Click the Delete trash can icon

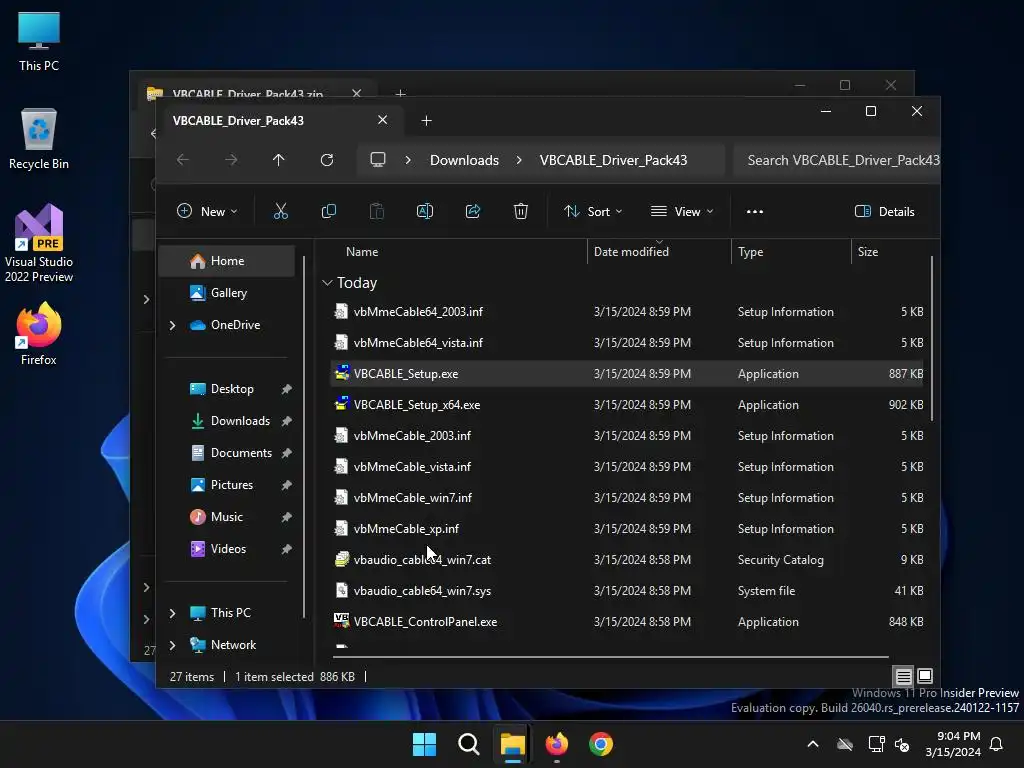pyautogui.click(x=520, y=212)
